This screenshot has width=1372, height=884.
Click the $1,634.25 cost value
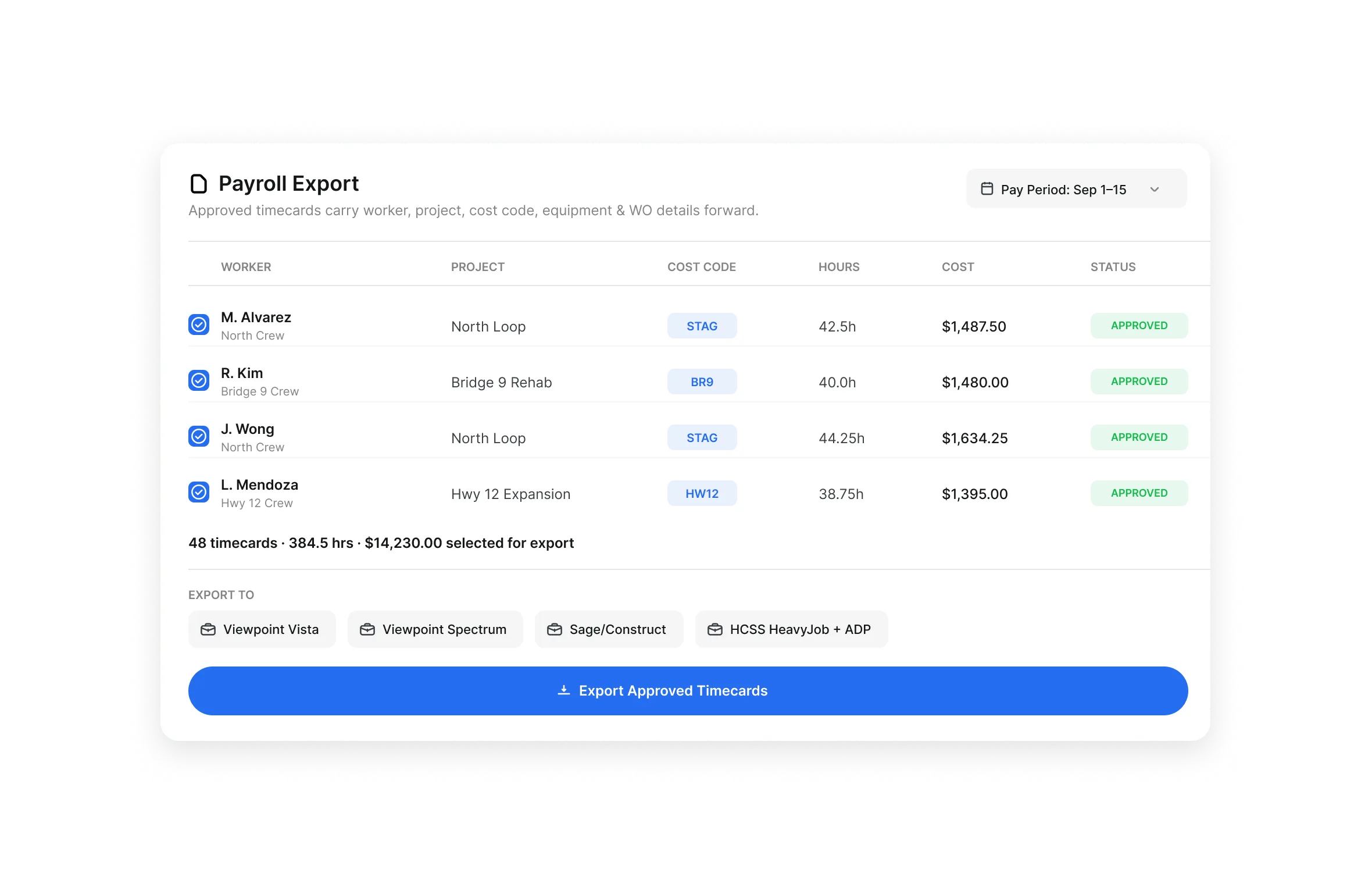975,438
